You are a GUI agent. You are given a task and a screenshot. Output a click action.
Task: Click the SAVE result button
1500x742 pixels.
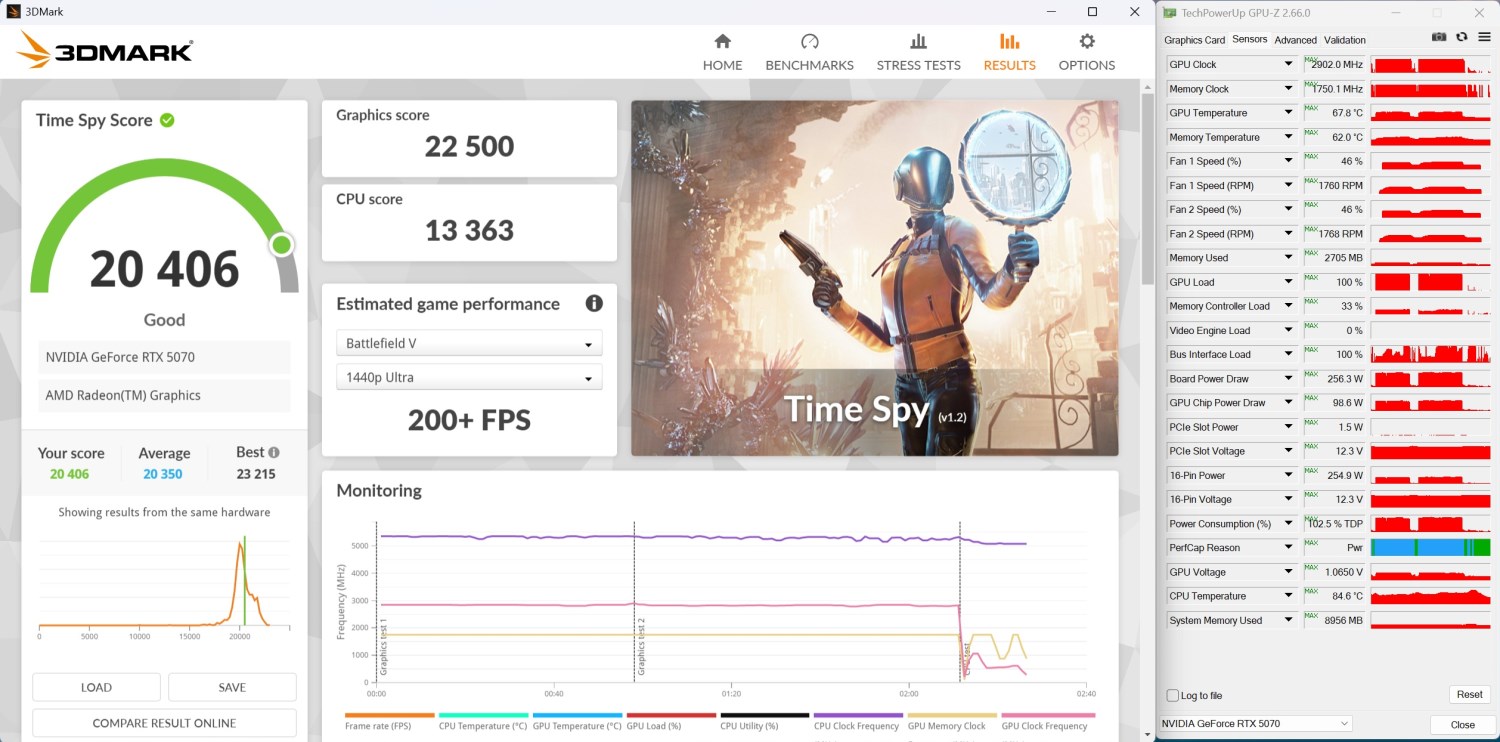pyautogui.click(x=232, y=687)
